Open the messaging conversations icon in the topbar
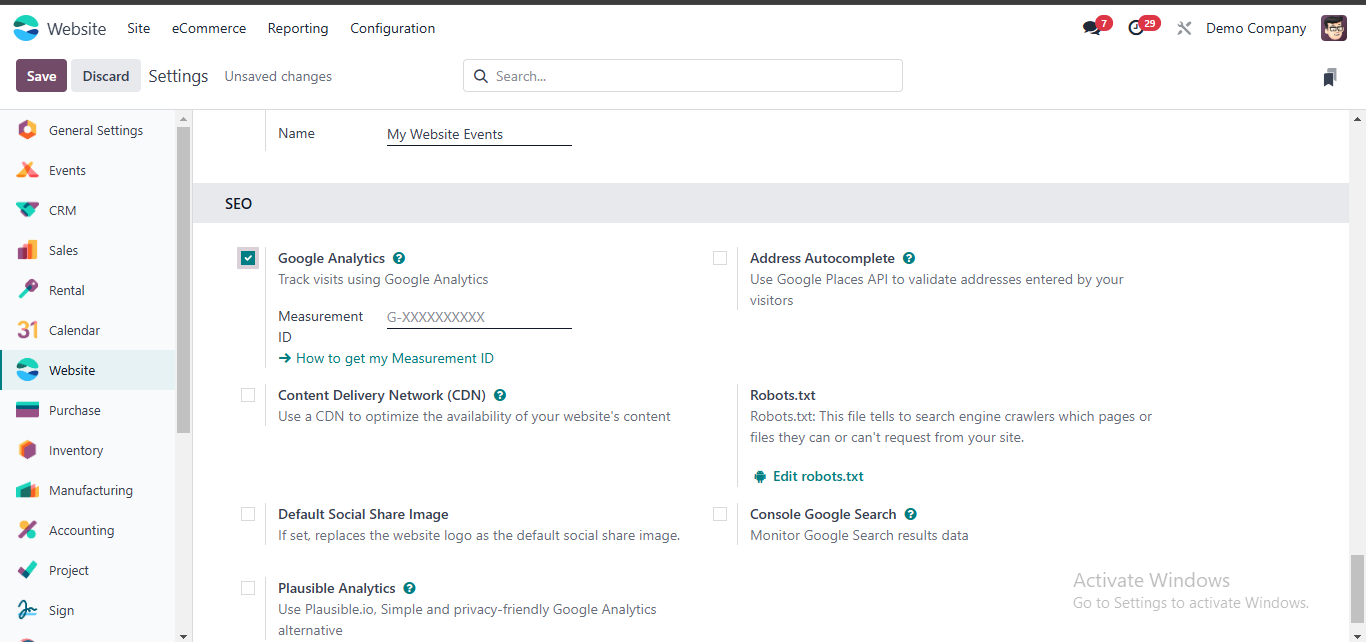 1091,27
